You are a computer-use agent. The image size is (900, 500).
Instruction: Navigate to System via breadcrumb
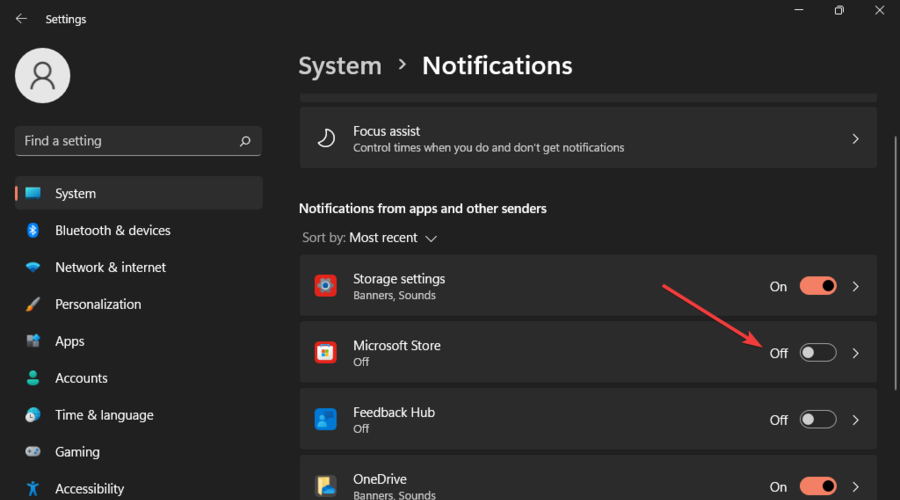[340, 66]
